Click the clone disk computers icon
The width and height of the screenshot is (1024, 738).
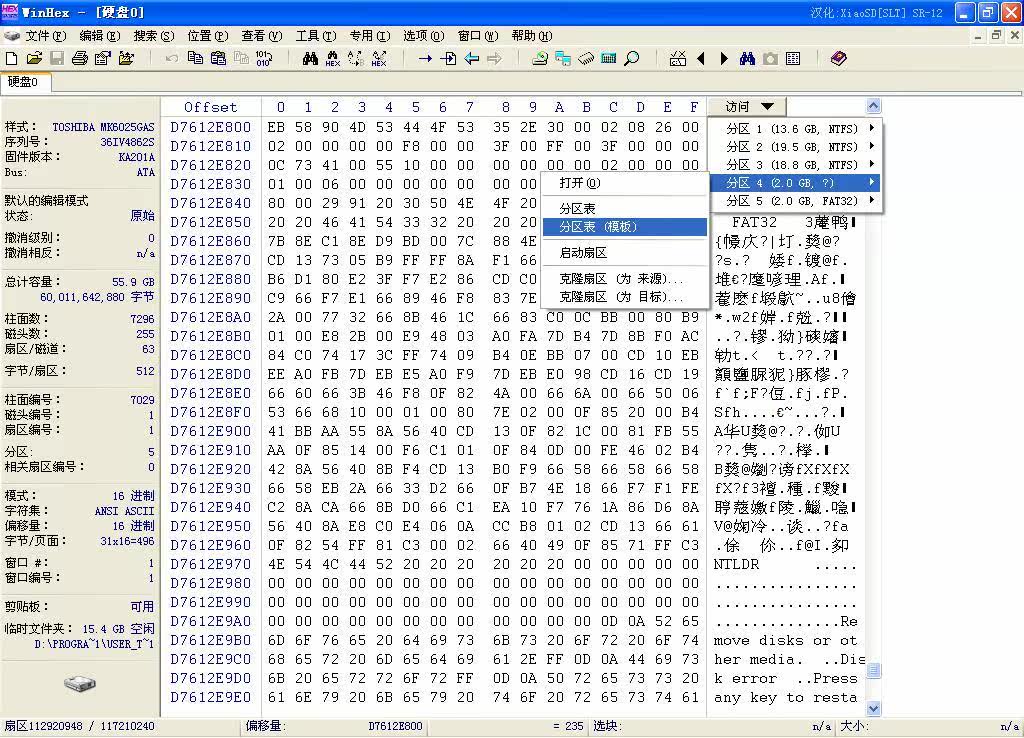tap(563, 59)
